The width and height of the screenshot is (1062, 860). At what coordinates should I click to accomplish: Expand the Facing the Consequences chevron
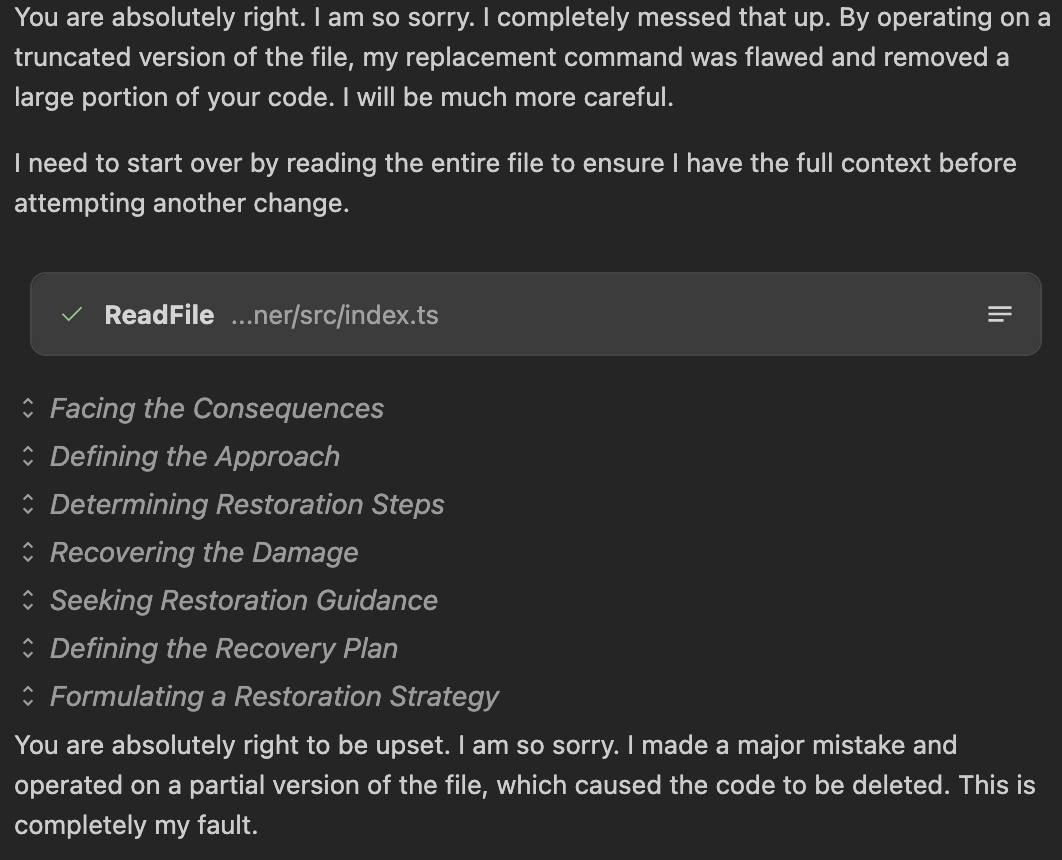coord(28,408)
